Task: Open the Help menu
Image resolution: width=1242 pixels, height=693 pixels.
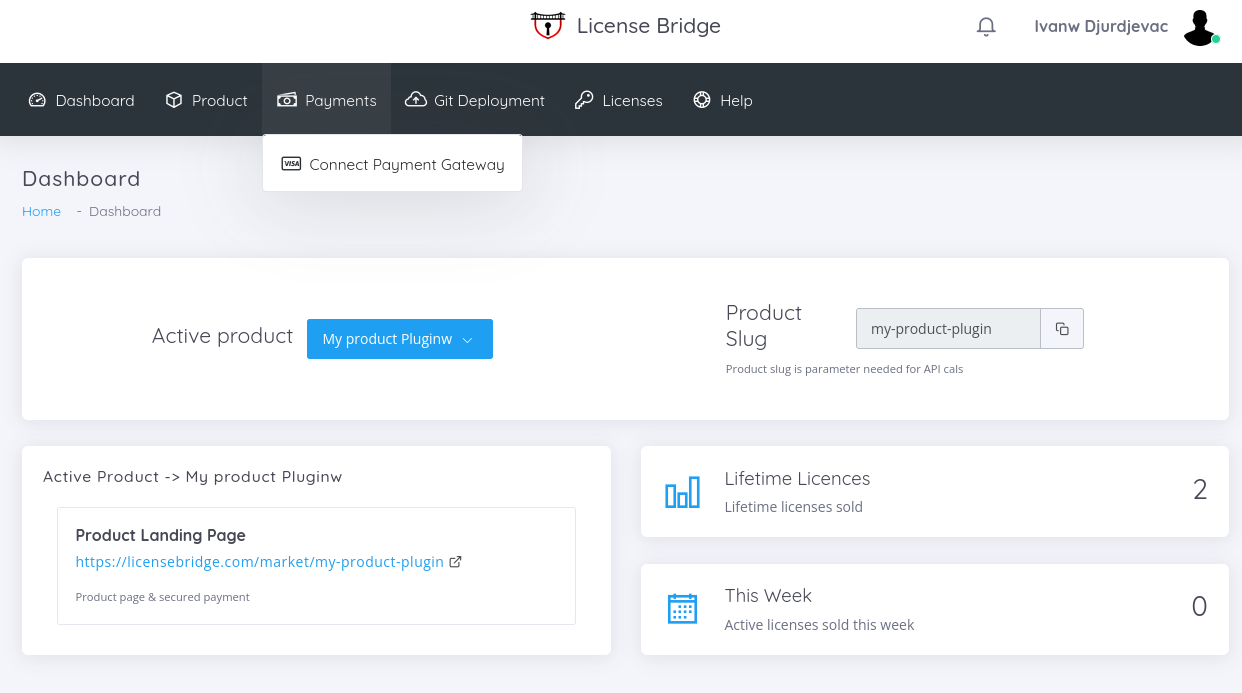Action: (x=722, y=100)
